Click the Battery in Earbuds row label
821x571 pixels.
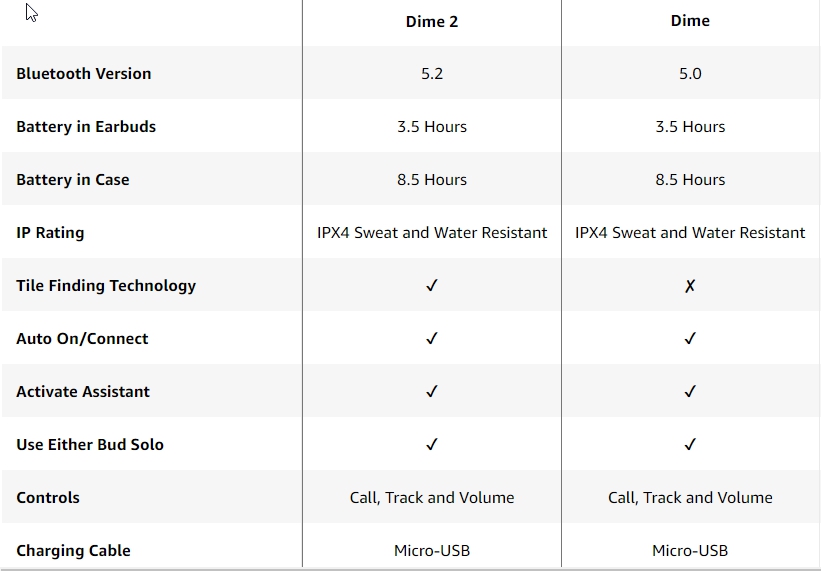point(86,127)
